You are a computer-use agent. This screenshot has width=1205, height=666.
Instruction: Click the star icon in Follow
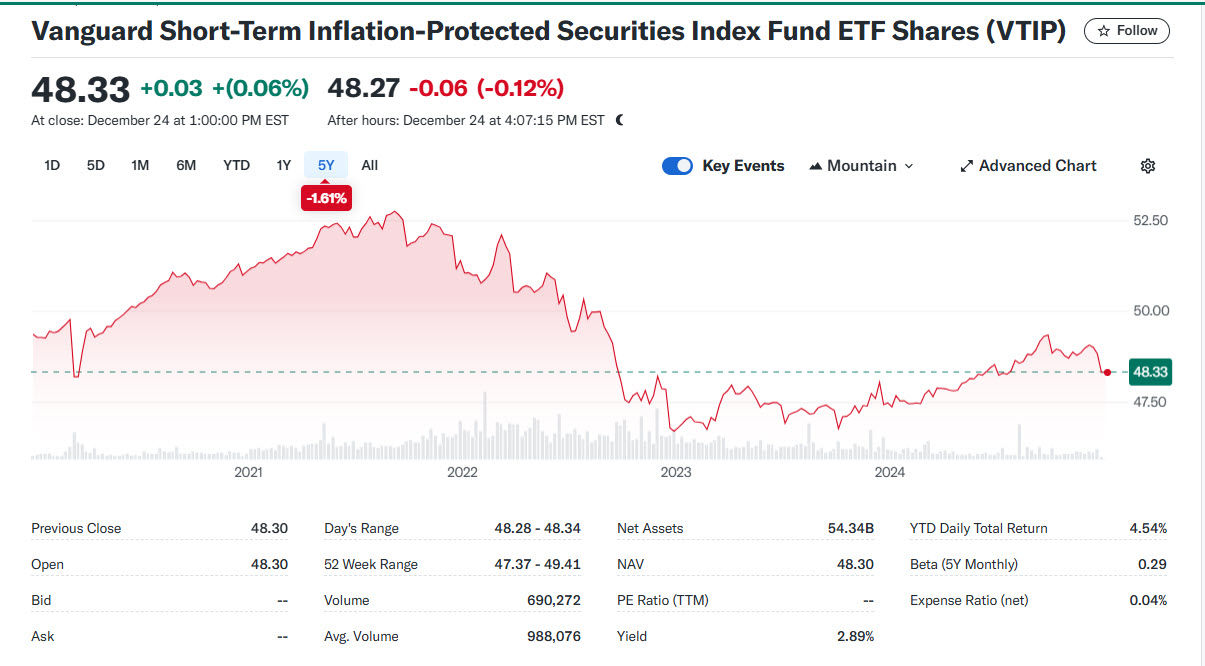point(1104,31)
